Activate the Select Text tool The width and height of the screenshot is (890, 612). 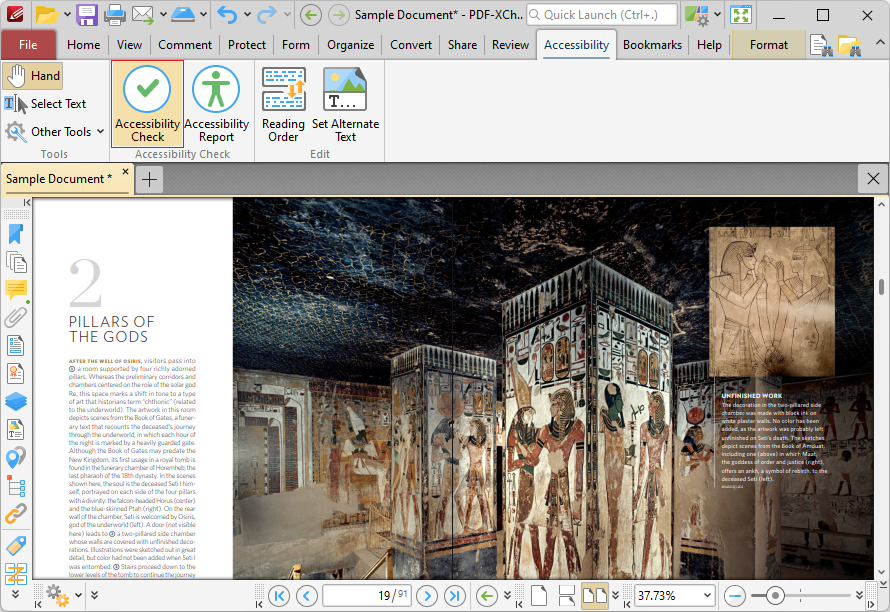pyautogui.click(x=45, y=104)
